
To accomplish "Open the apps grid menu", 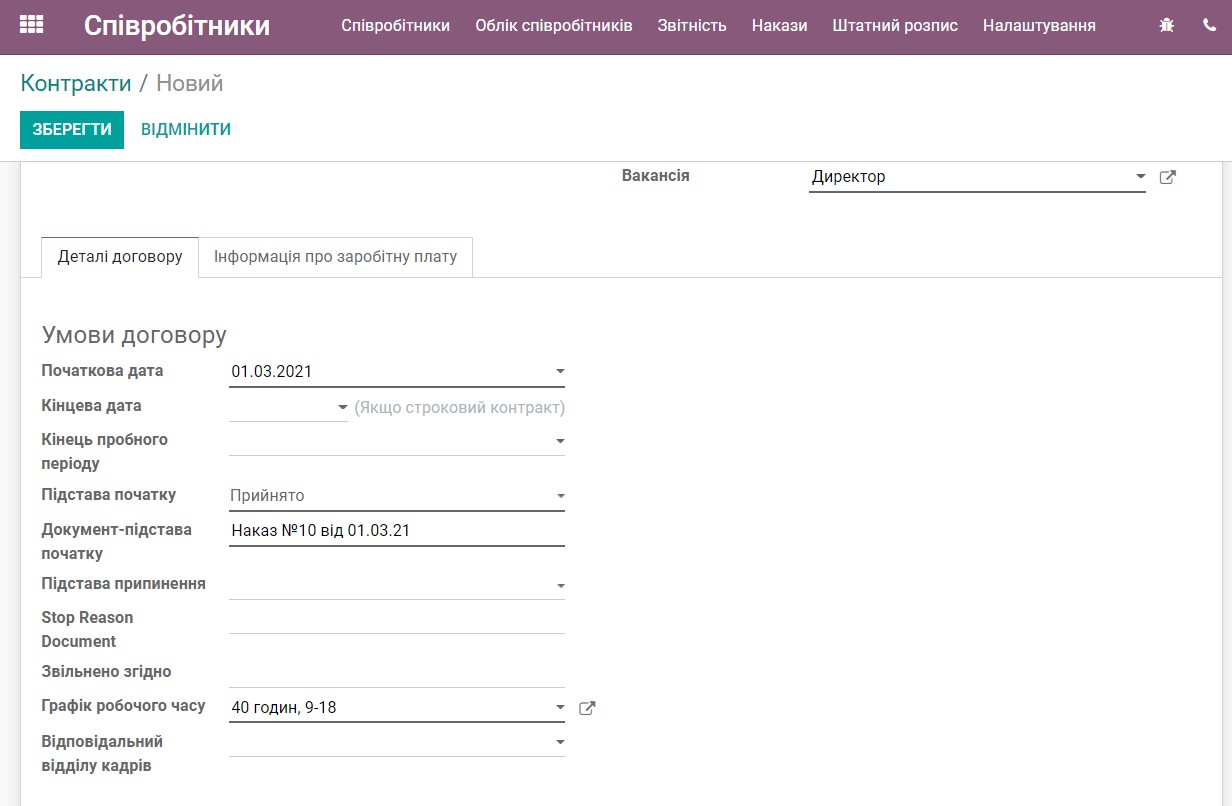I will click(31, 25).
